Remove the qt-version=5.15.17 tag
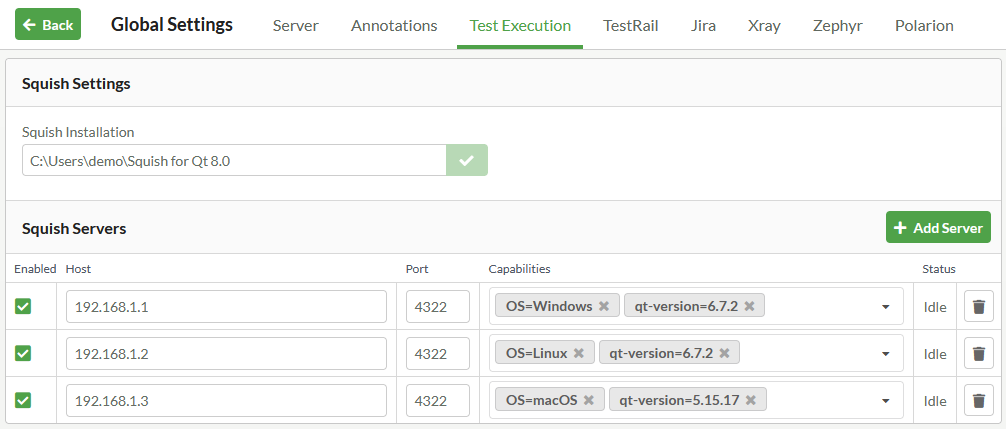The height and width of the screenshot is (429, 1006). click(750, 400)
